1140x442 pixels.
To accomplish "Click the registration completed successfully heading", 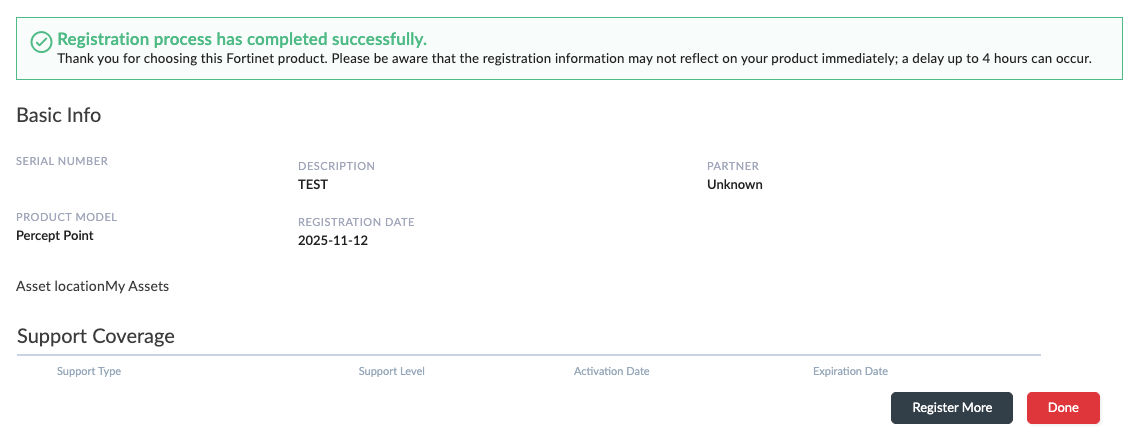I will (242, 40).
